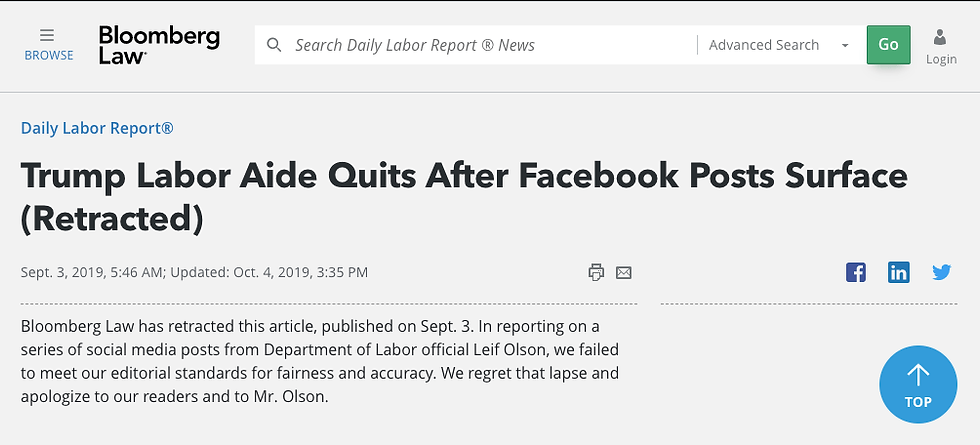Click the Trump Labor Aide Quits headline
Image resolution: width=980 pixels, height=445 pixels.
pos(464,196)
